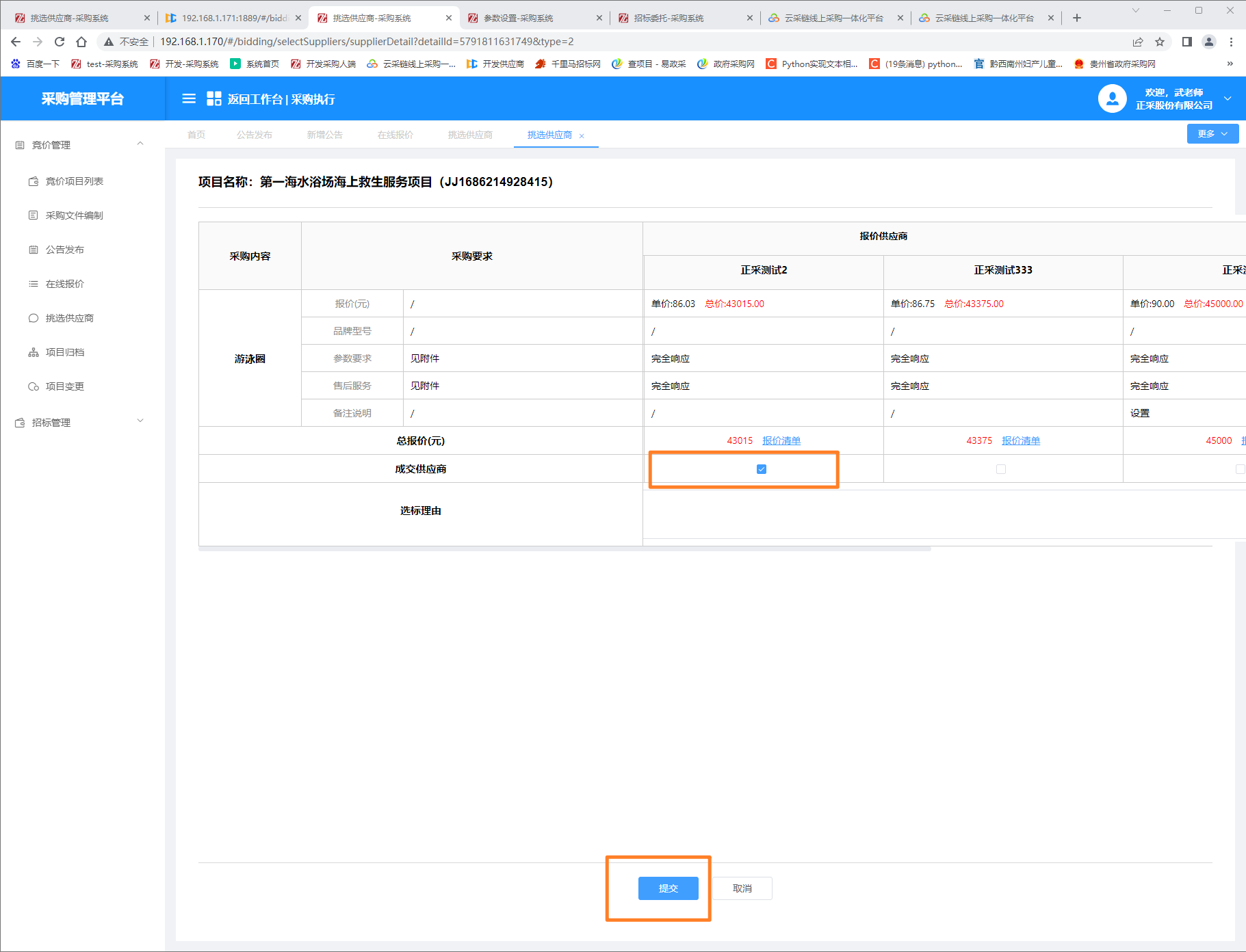Screen dimensions: 1246x952
Task: Collapse the 竞价管理 sidebar group
Action: coord(140,144)
